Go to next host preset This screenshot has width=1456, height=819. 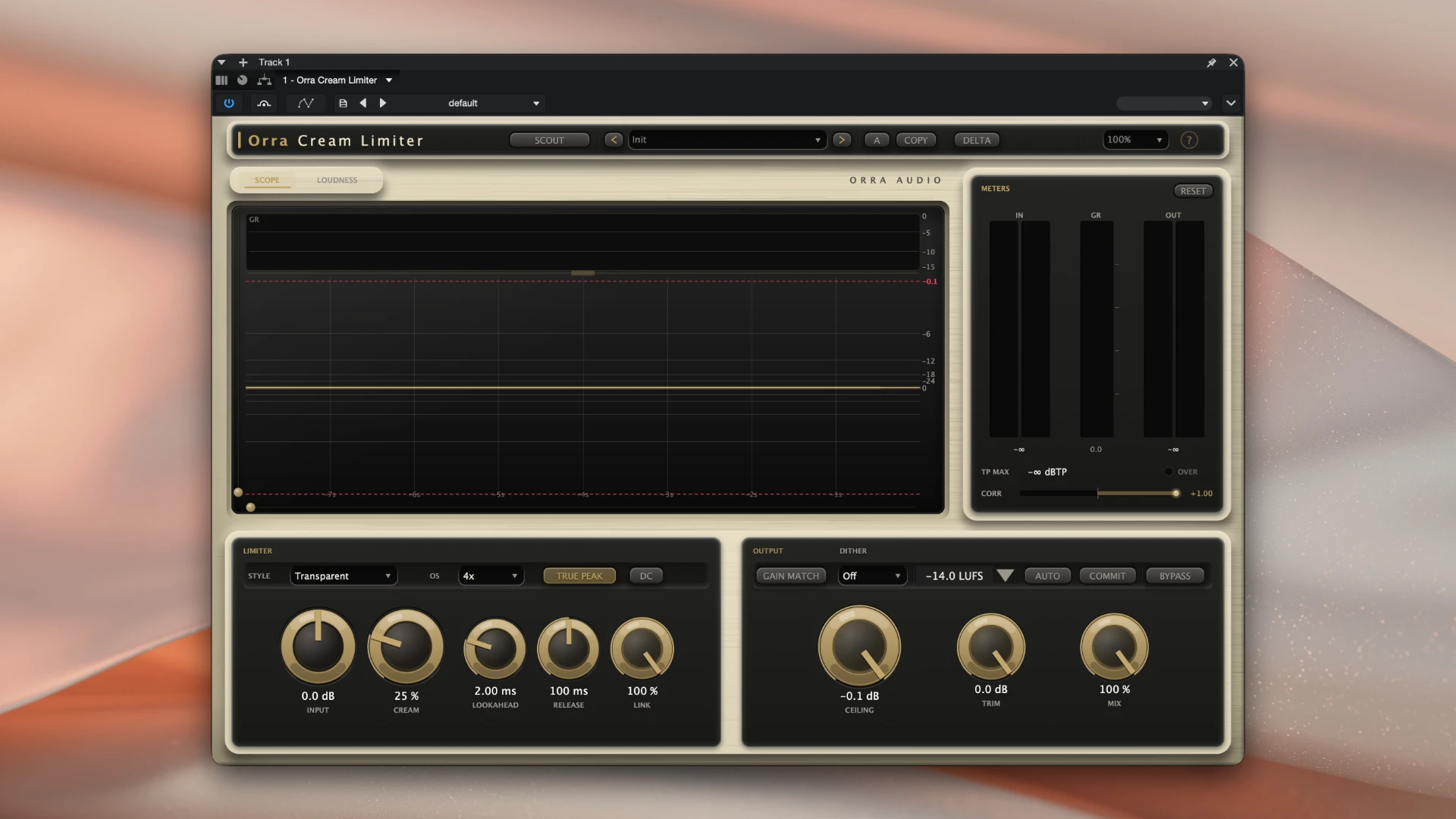point(383,103)
